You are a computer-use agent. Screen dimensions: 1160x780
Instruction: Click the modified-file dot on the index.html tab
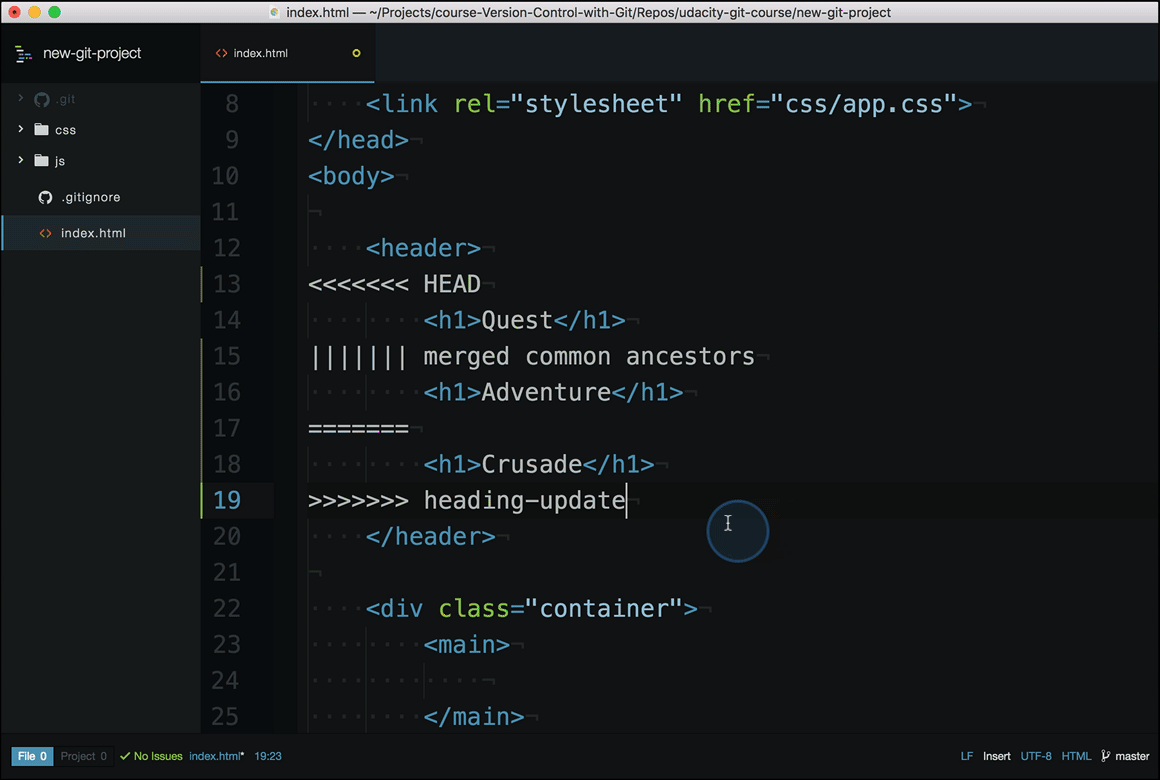[x=356, y=53]
